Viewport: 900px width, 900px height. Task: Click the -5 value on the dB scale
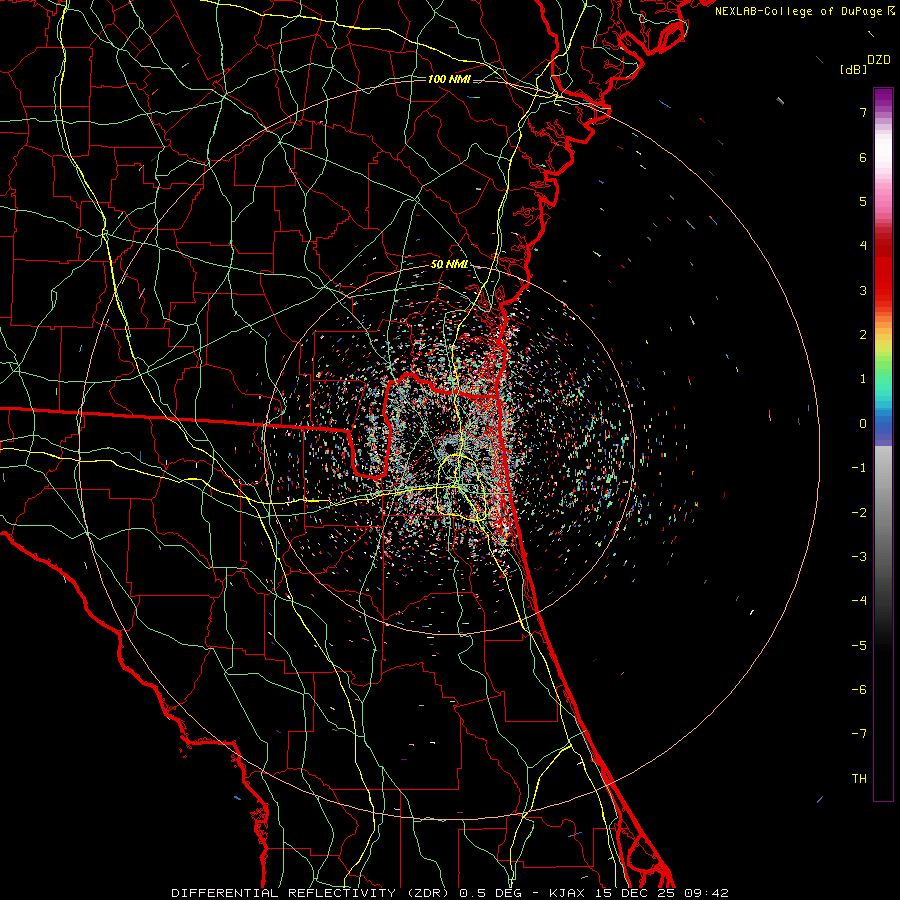pyautogui.click(x=859, y=646)
